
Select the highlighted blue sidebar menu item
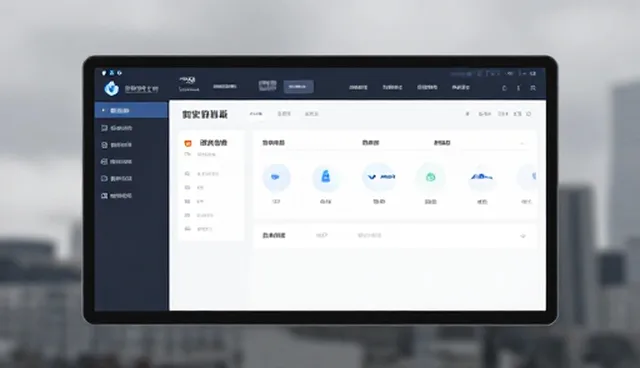pyautogui.click(x=131, y=111)
